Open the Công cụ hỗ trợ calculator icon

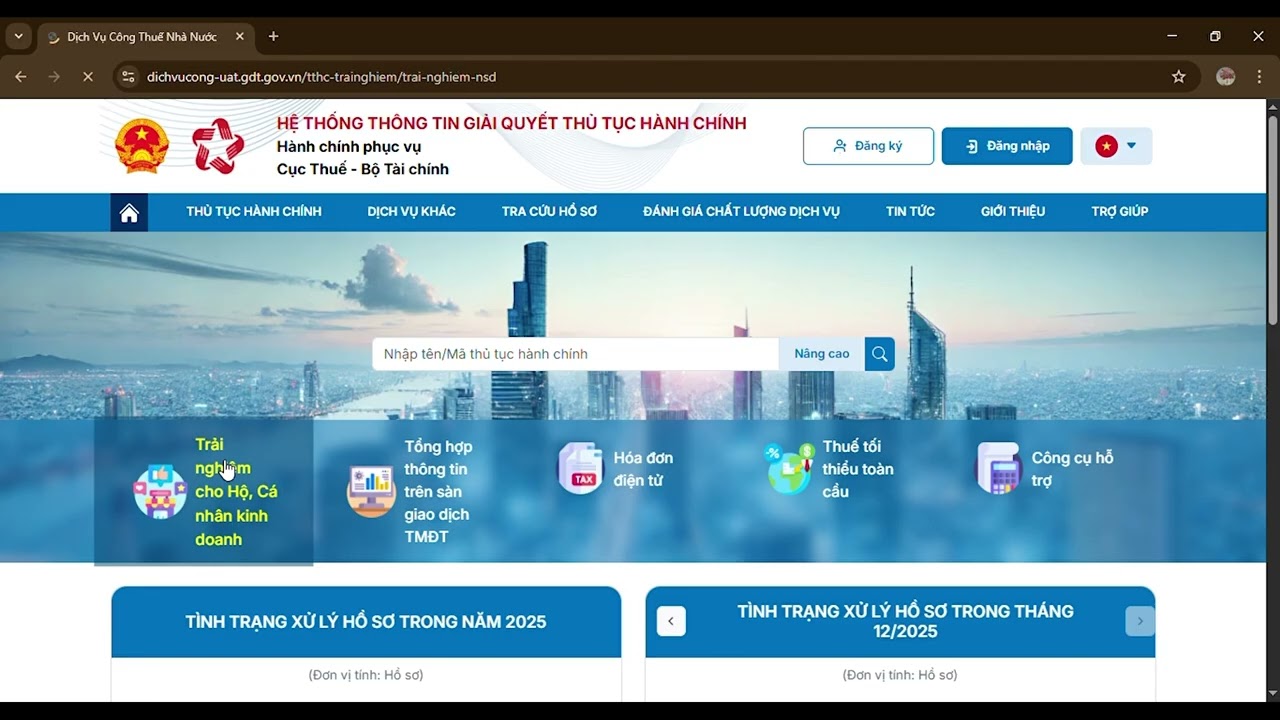coord(998,468)
